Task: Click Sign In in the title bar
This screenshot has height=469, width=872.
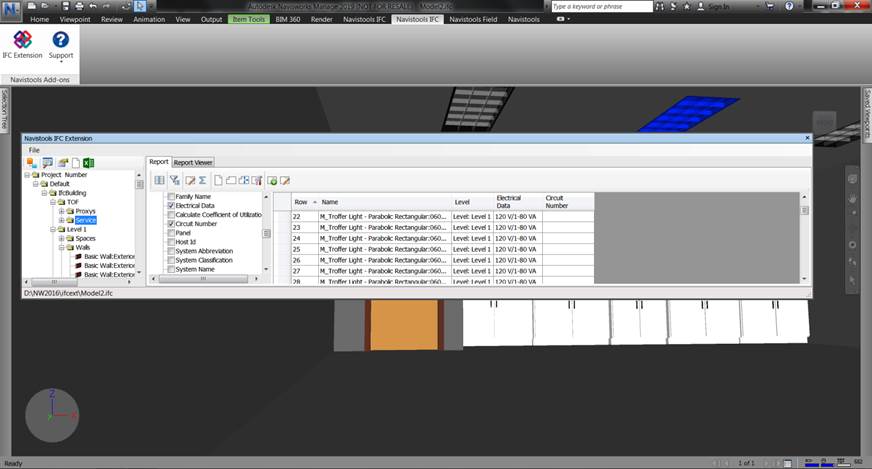Action: pyautogui.click(x=718, y=7)
